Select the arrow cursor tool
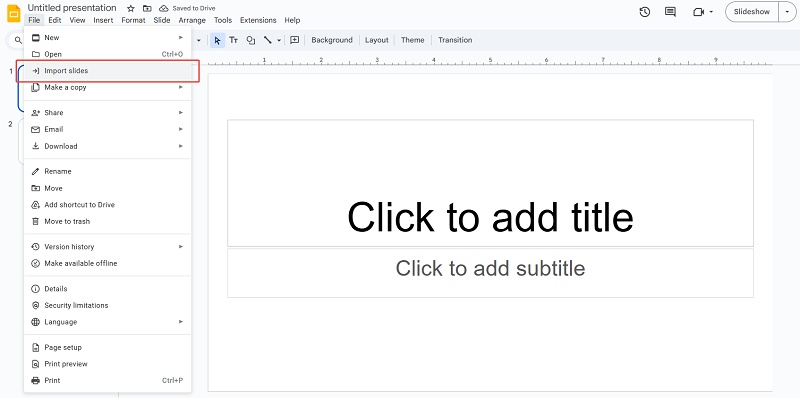 point(217,40)
